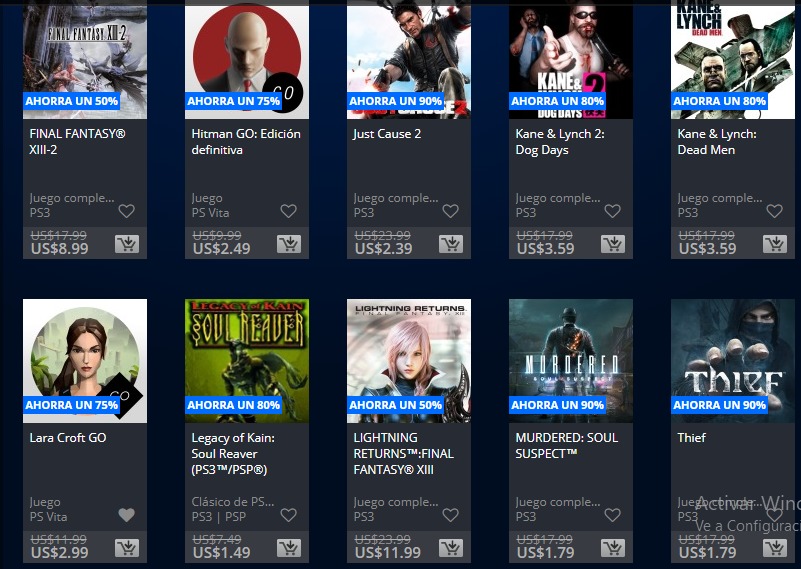
Task: Add Legacy of Kain Soul Reaver to cart
Action: (x=289, y=548)
